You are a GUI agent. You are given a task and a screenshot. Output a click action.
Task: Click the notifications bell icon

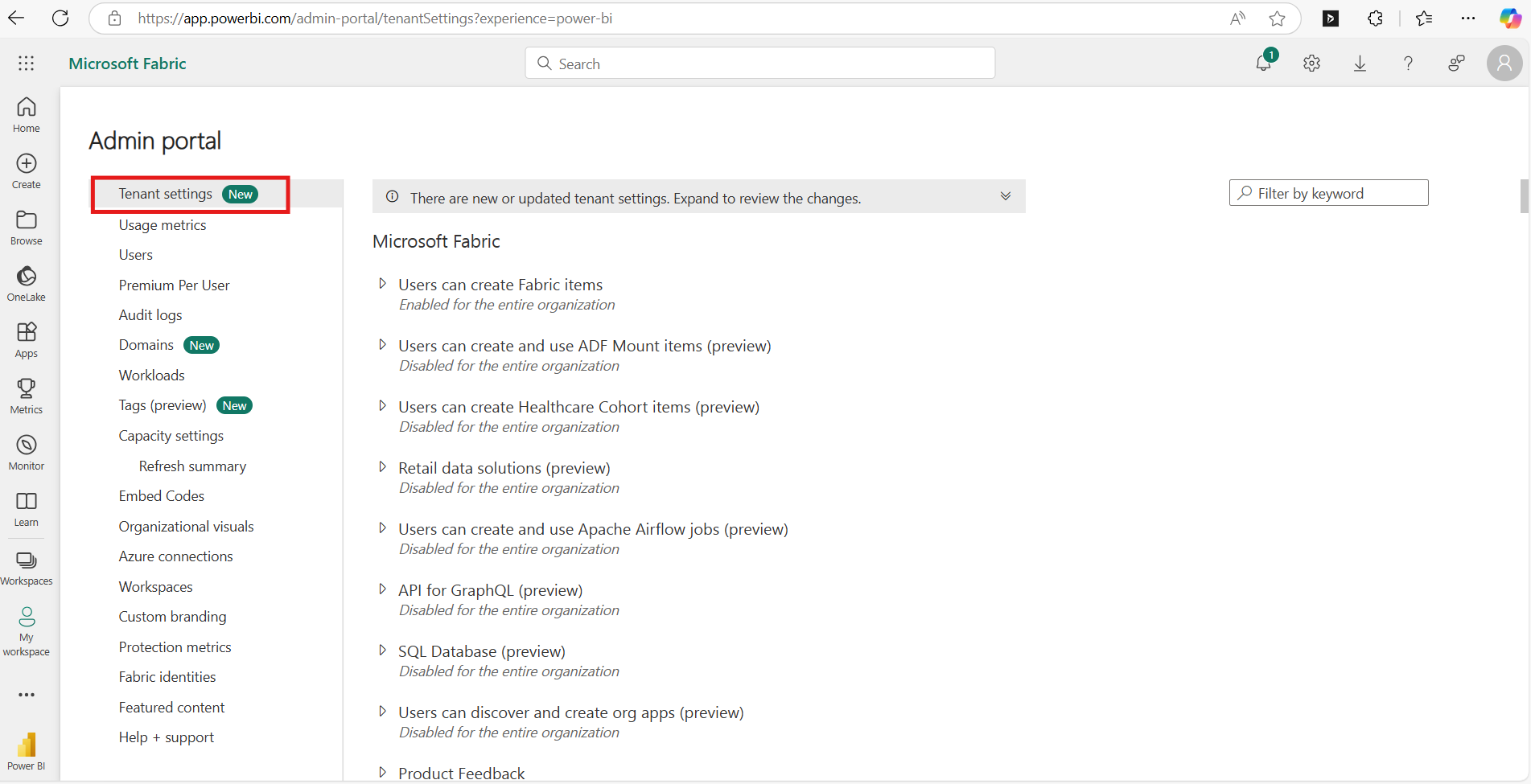point(1264,64)
